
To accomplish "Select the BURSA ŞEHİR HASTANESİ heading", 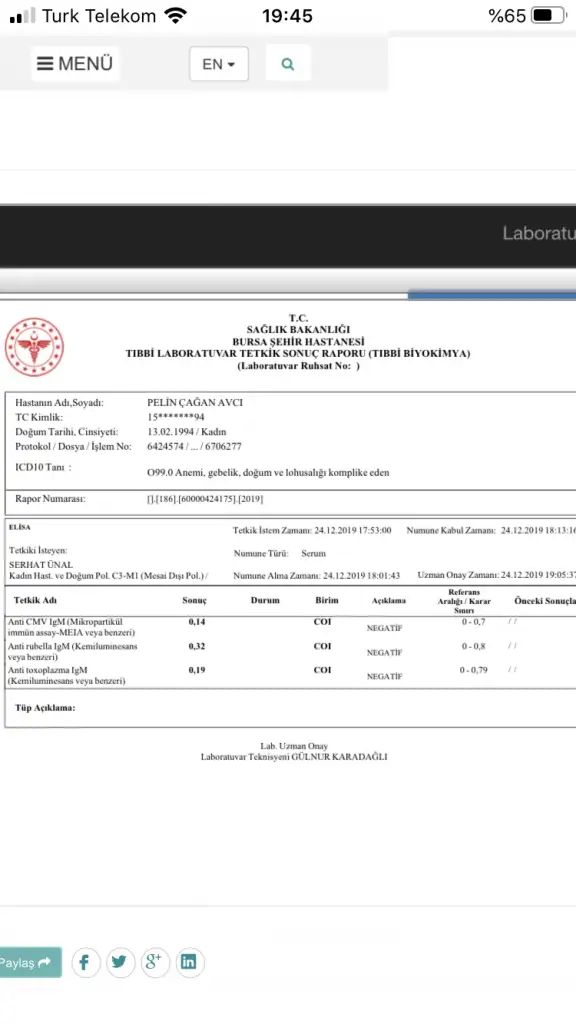I will pyautogui.click(x=298, y=342).
